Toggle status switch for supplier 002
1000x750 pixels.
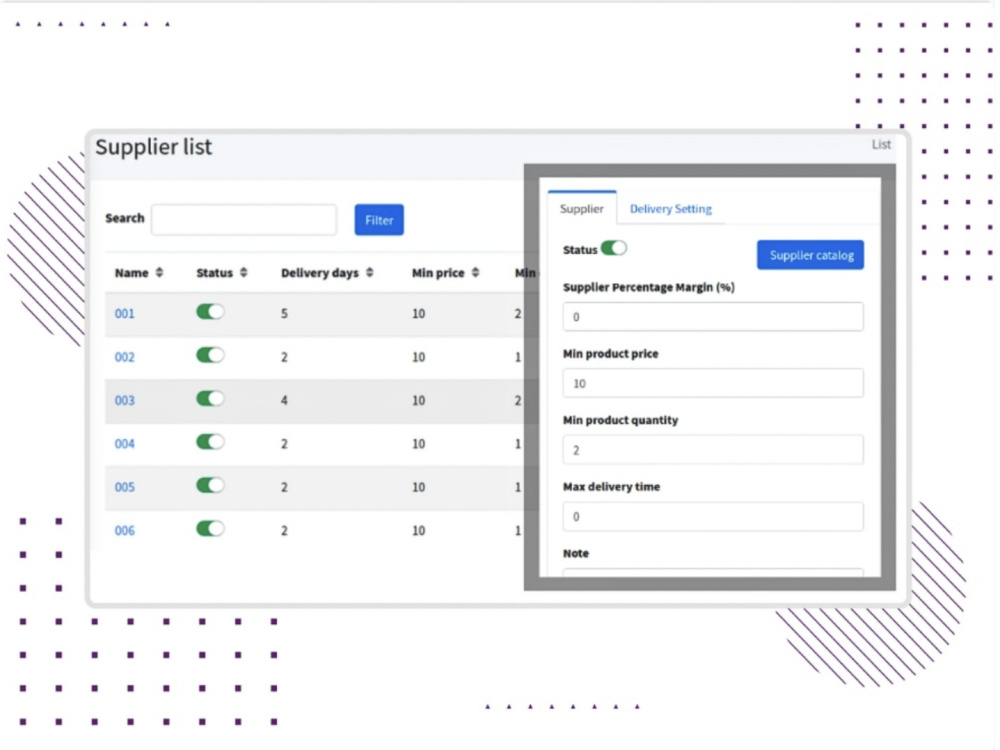coord(210,355)
